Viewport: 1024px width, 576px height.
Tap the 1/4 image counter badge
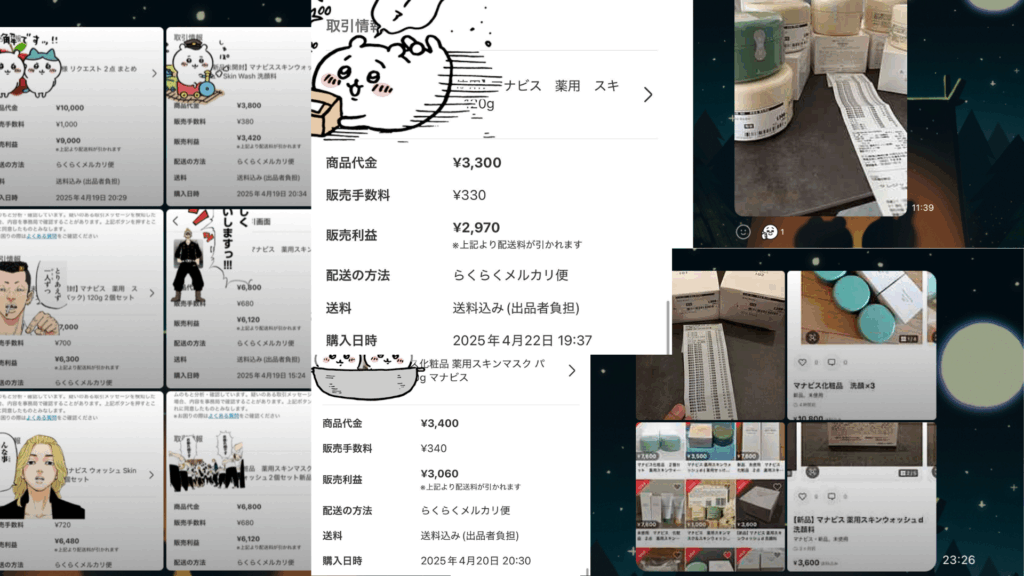[x=908, y=339]
